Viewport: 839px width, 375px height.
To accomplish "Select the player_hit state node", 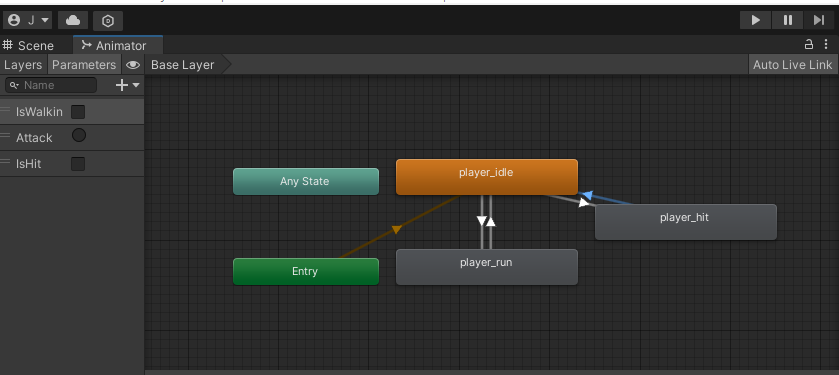I will (685, 222).
